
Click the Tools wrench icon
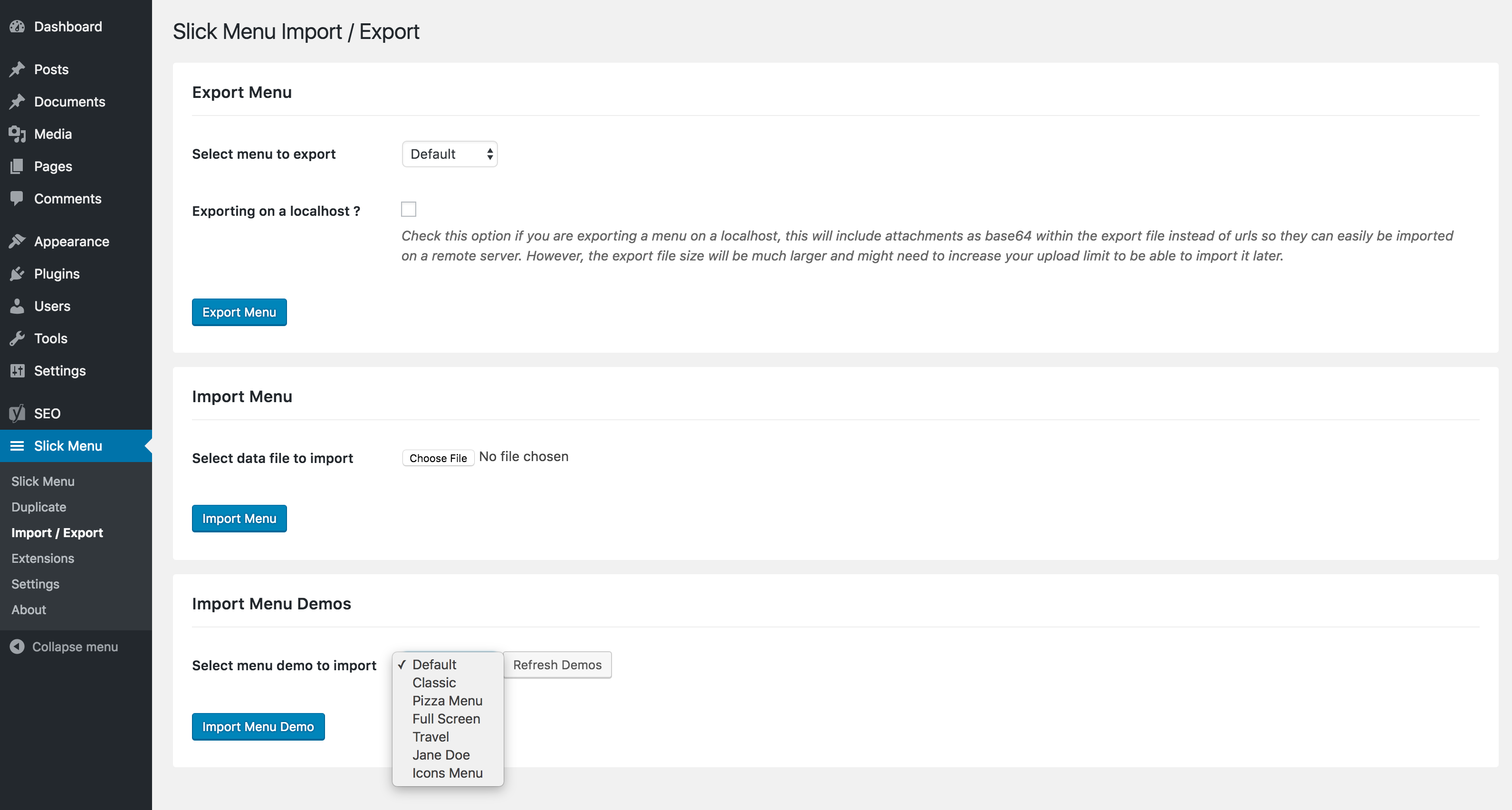(x=17, y=338)
